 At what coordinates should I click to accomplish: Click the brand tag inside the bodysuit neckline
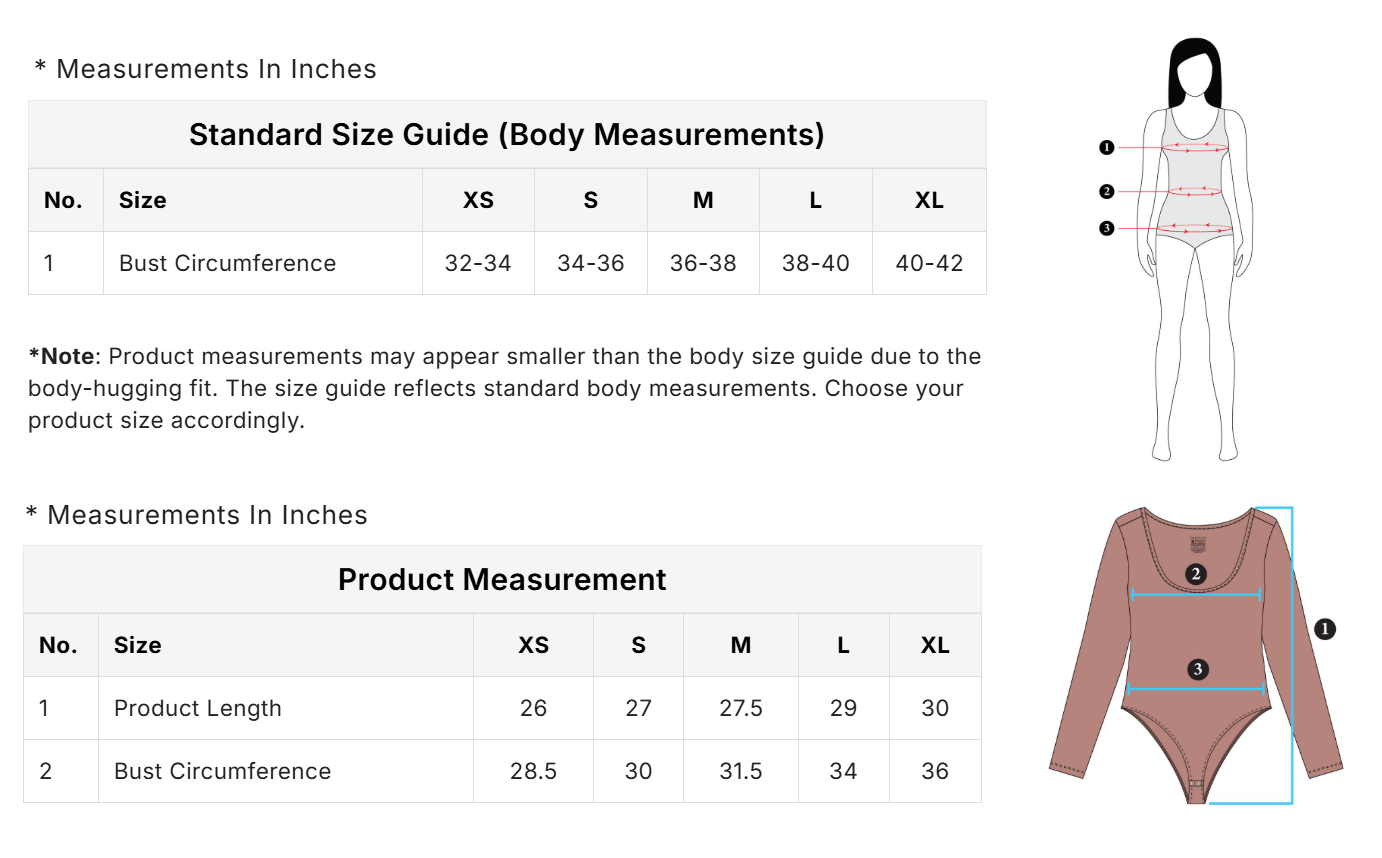[1197, 546]
